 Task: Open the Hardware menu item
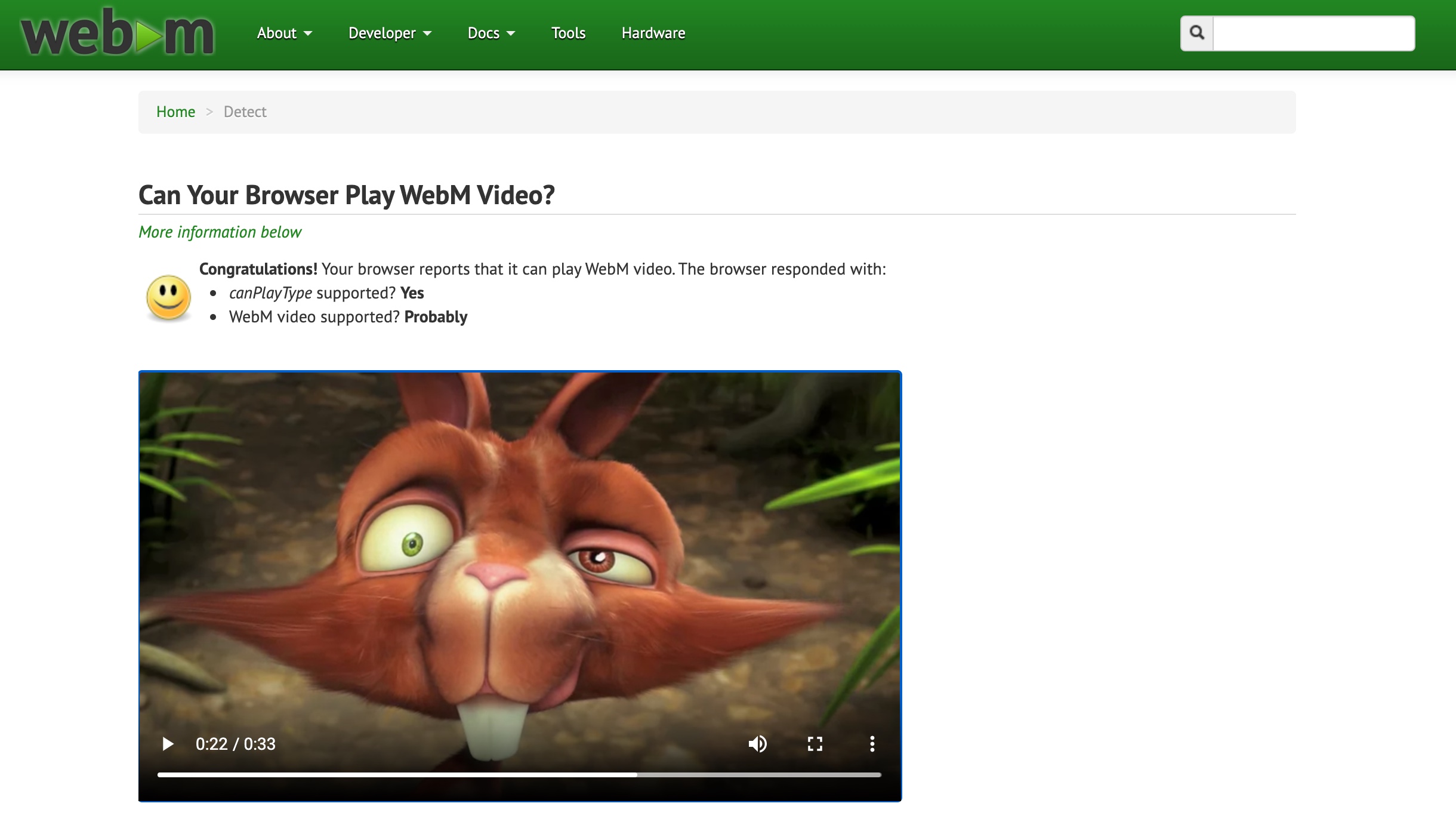click(653, 33)
